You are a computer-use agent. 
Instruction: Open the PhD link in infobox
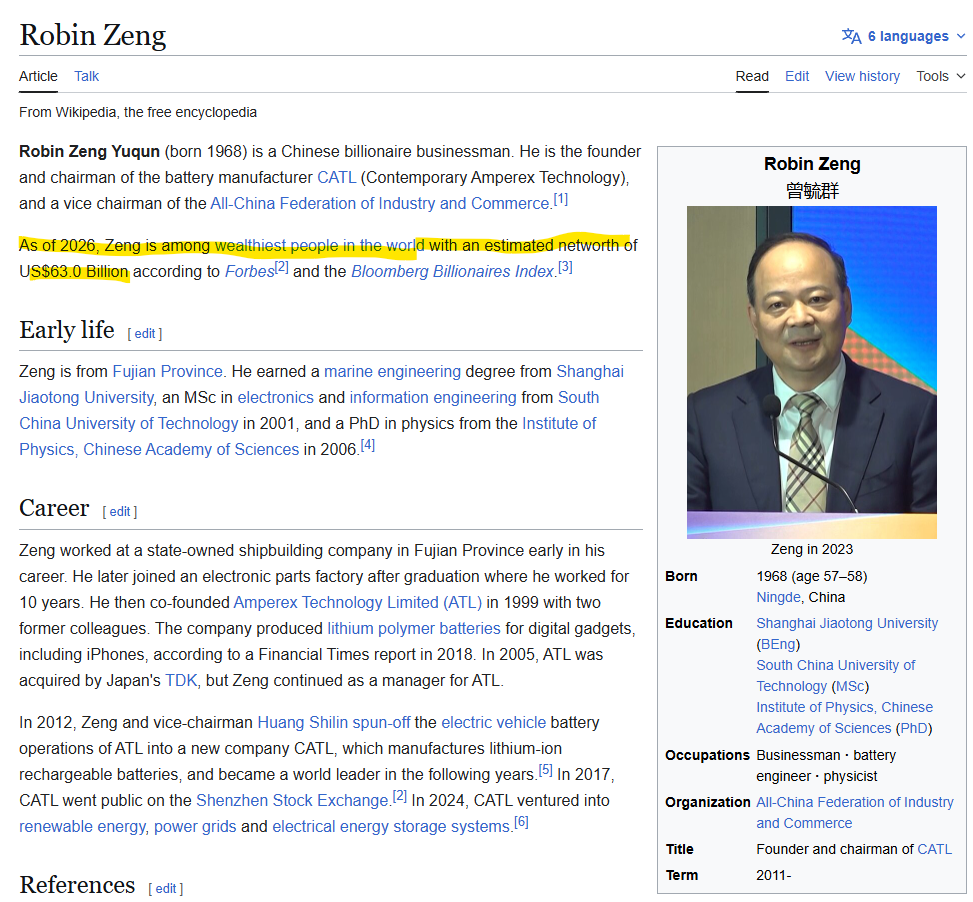pyautogui.click(x=914, y=729)
